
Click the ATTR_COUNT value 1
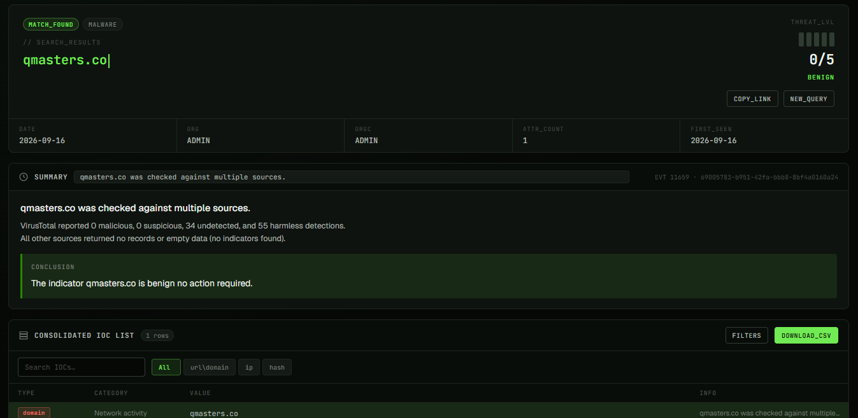[525, 141]
